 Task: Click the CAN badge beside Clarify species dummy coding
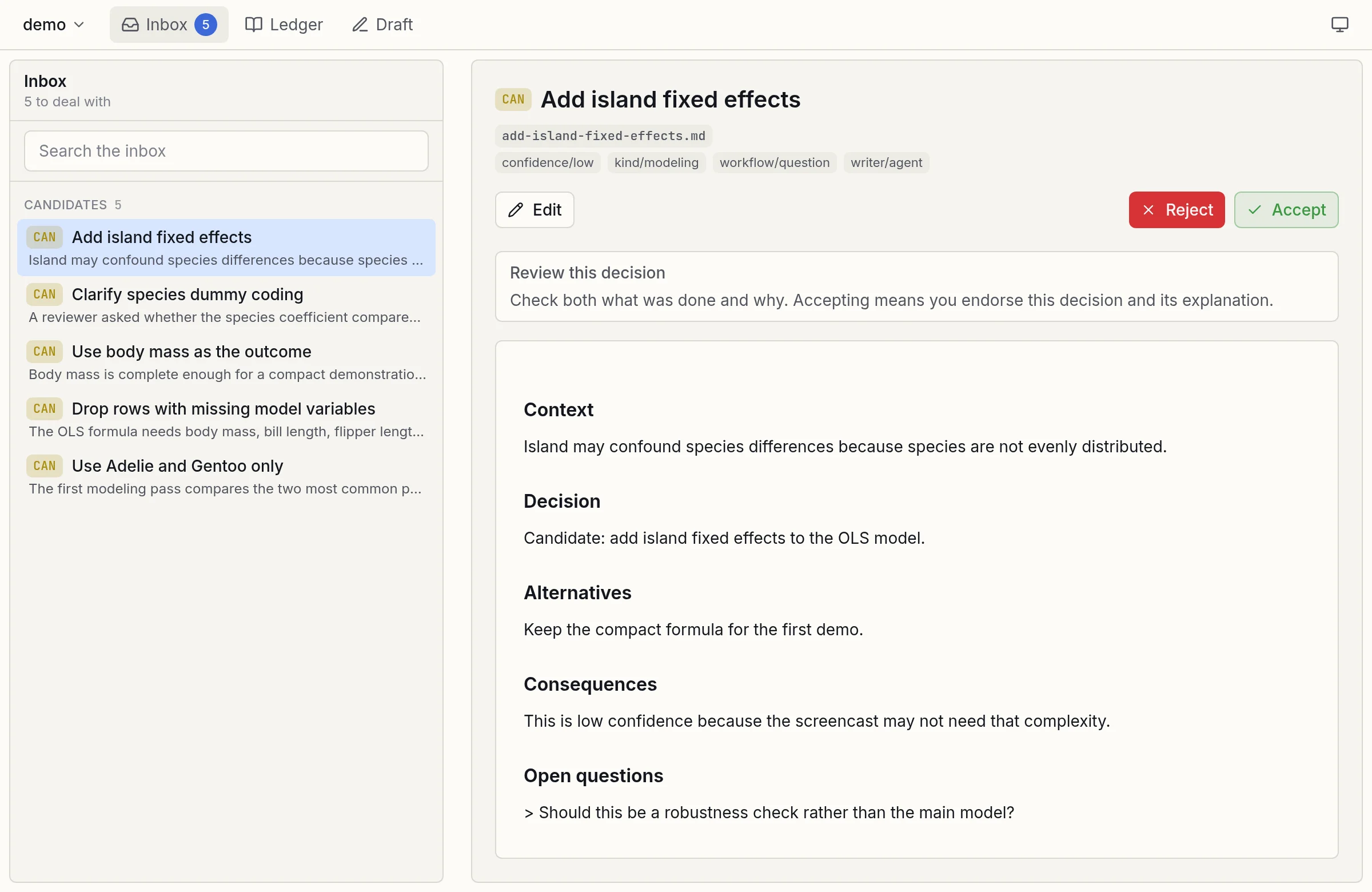pyautogui.click(x=45, y=294)
